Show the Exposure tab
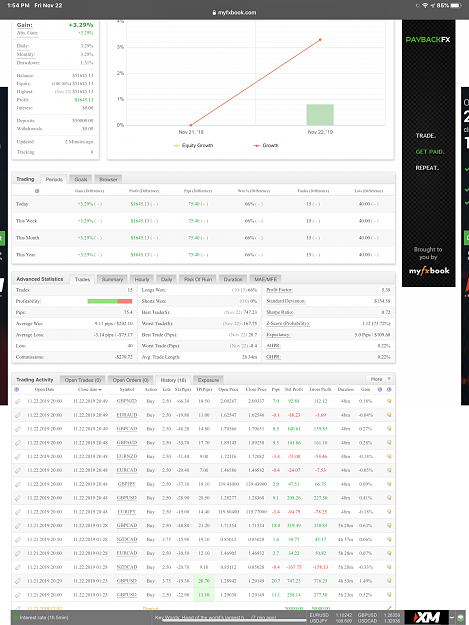Image resolution: width=469 pixels, height=625 pixels. [208, 380]
